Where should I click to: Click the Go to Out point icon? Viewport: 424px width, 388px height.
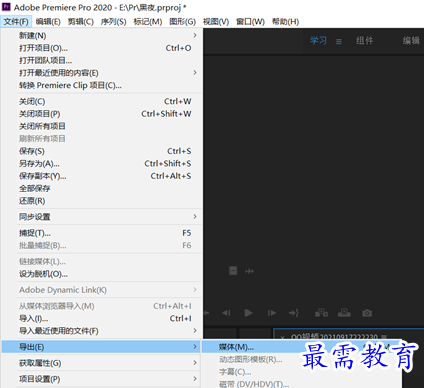pyautogui.click(x=294, y=313)
